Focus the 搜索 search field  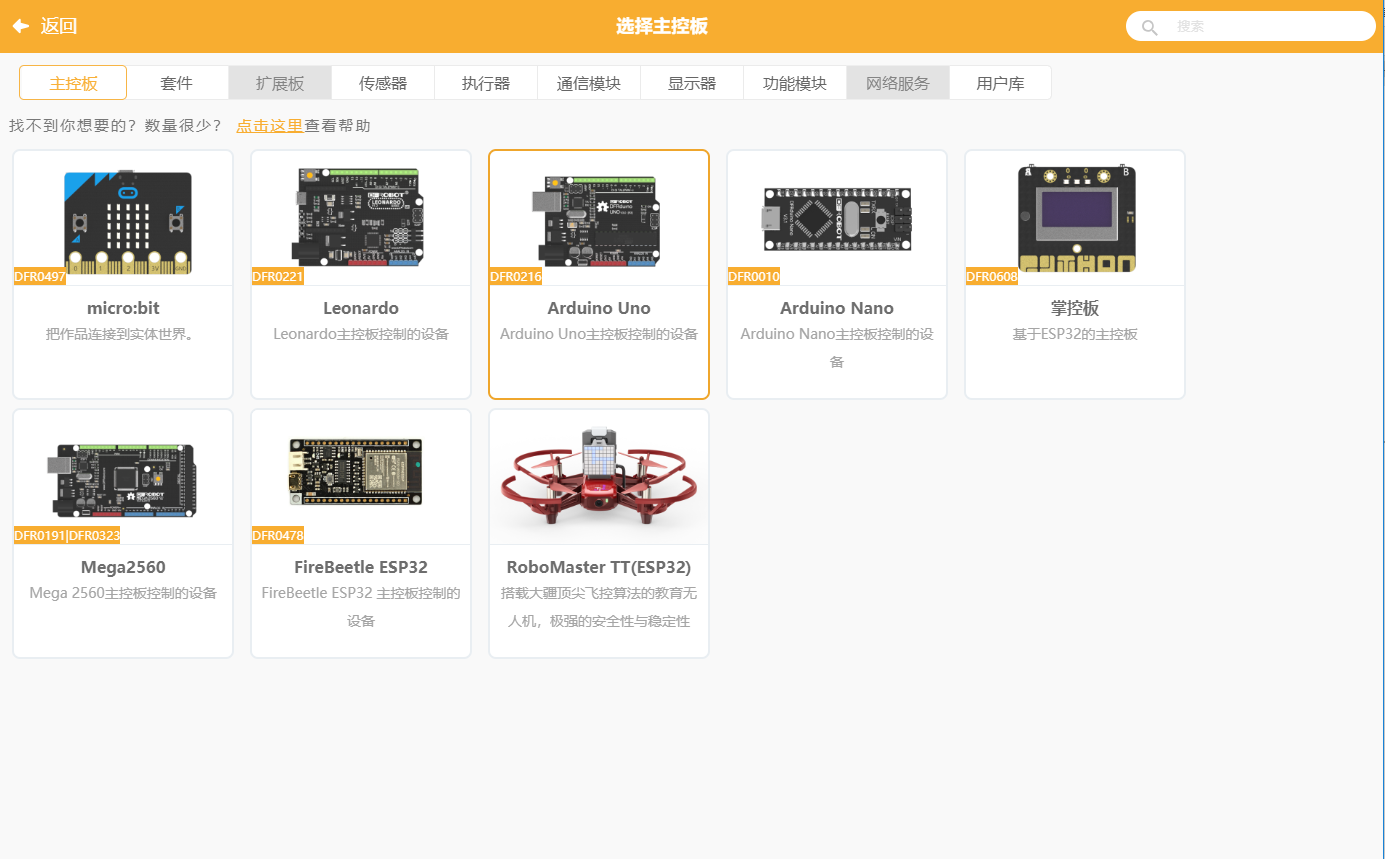tap(1251, 26)
